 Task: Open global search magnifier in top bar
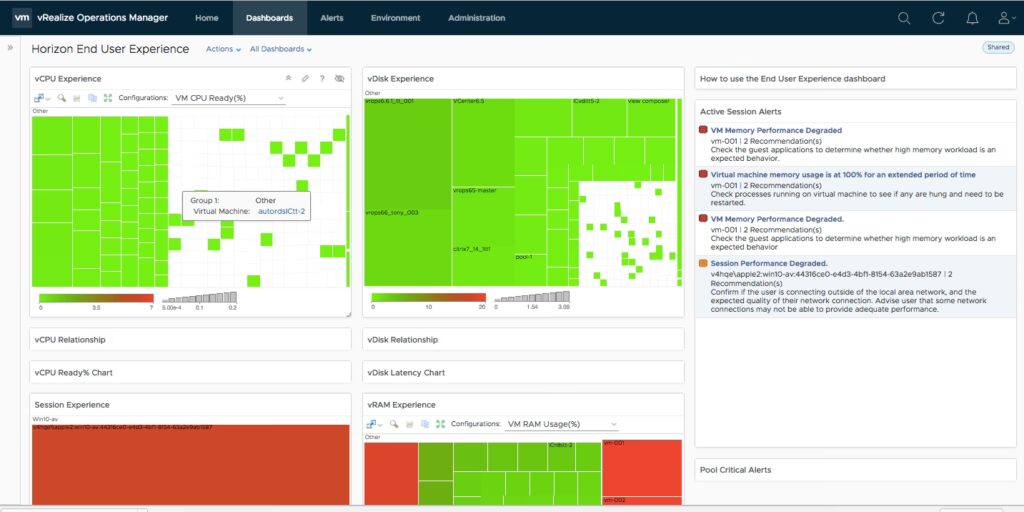904,18
